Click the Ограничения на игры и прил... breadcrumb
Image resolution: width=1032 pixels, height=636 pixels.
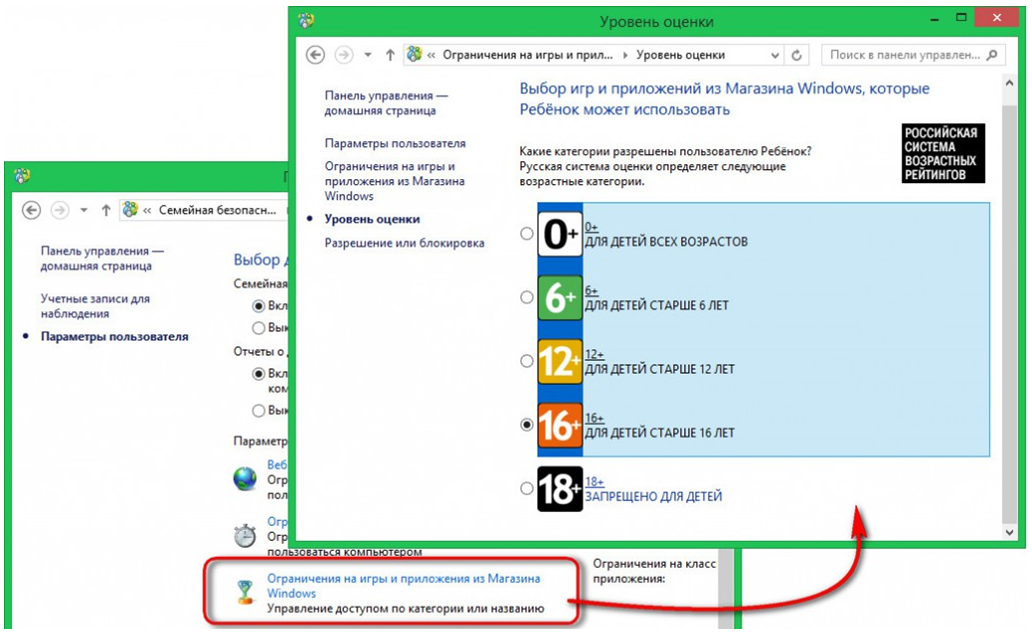[527, 55]
